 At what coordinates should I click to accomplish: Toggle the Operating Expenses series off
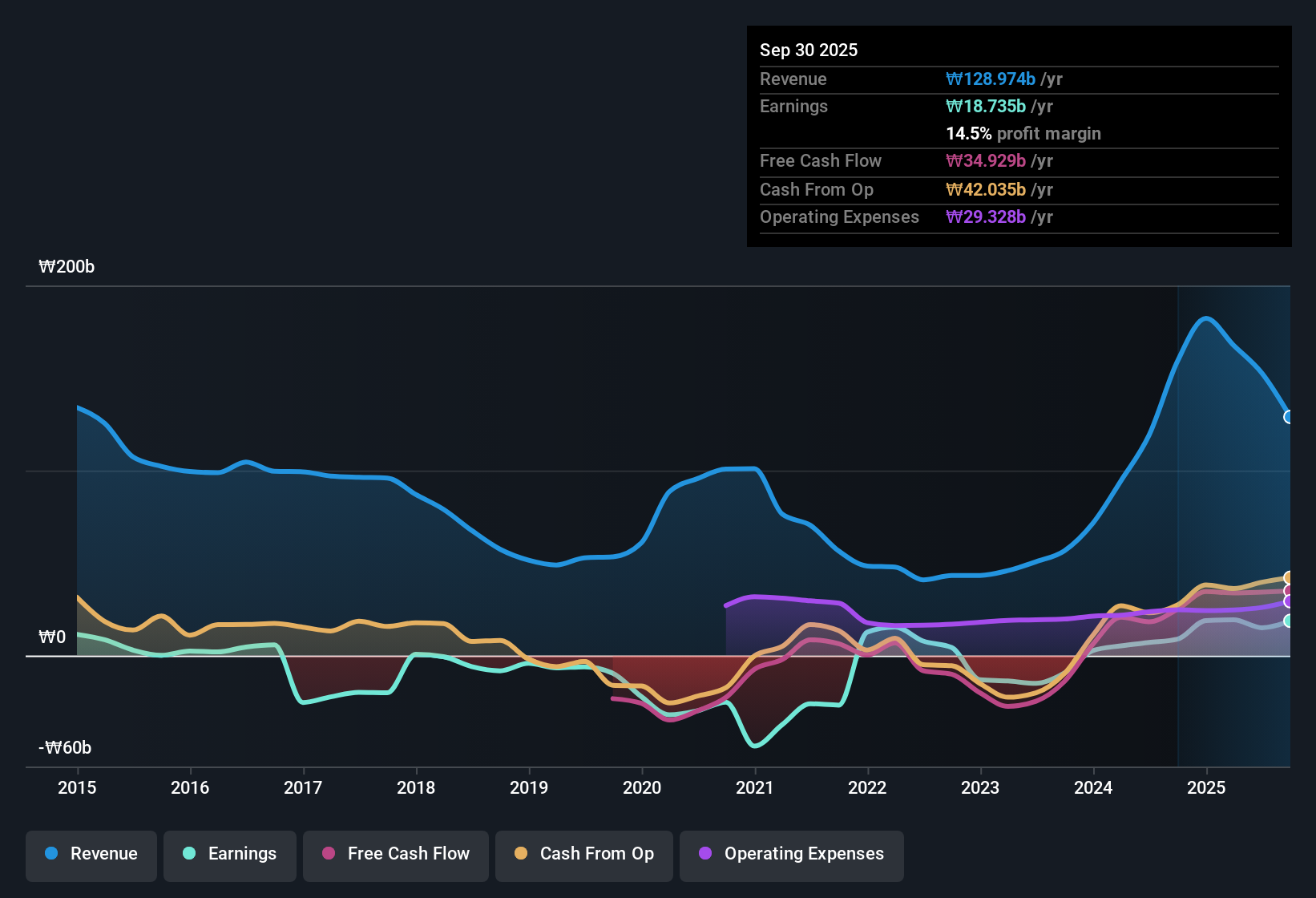(791, 854)
